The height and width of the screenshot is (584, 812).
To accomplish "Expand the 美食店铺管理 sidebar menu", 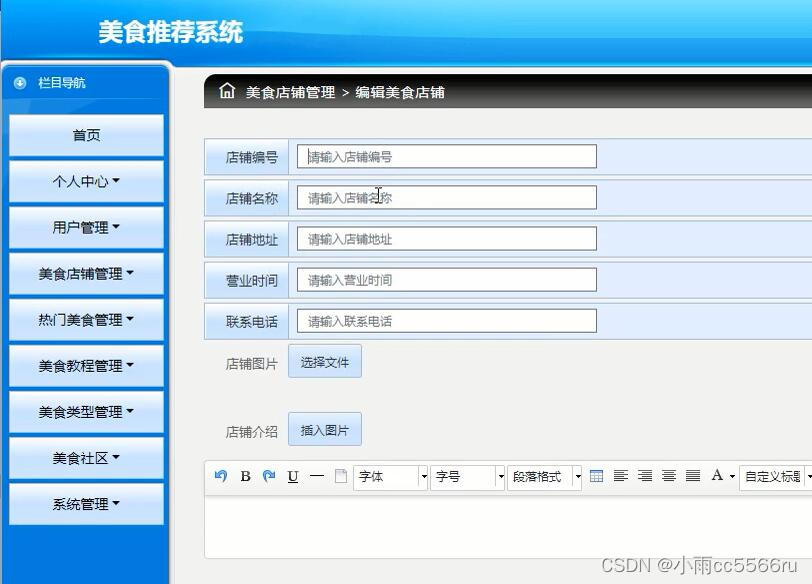I will (x=86, y=273).
